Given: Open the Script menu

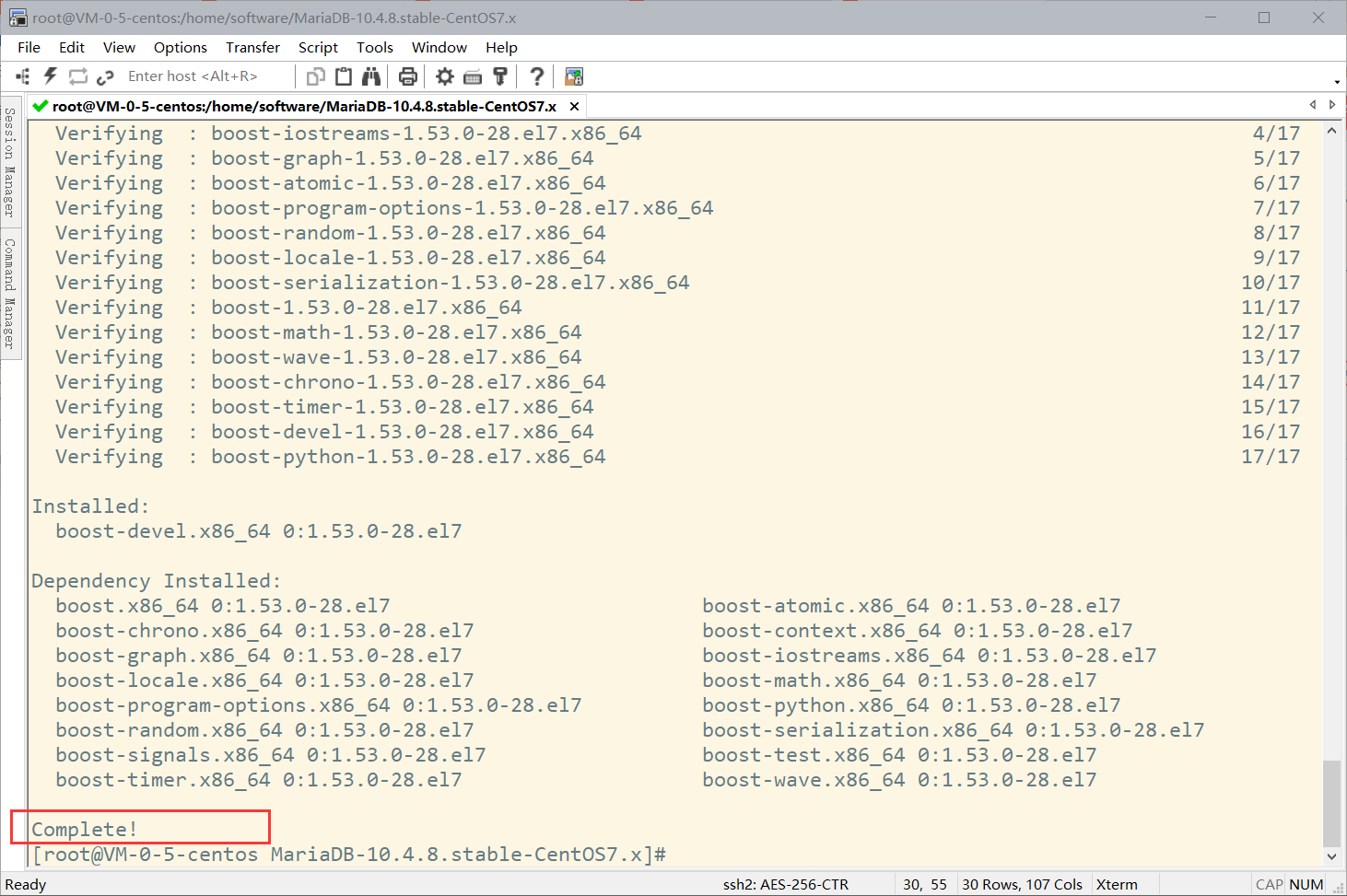Looking at the screenshot, I should (318, 47).
